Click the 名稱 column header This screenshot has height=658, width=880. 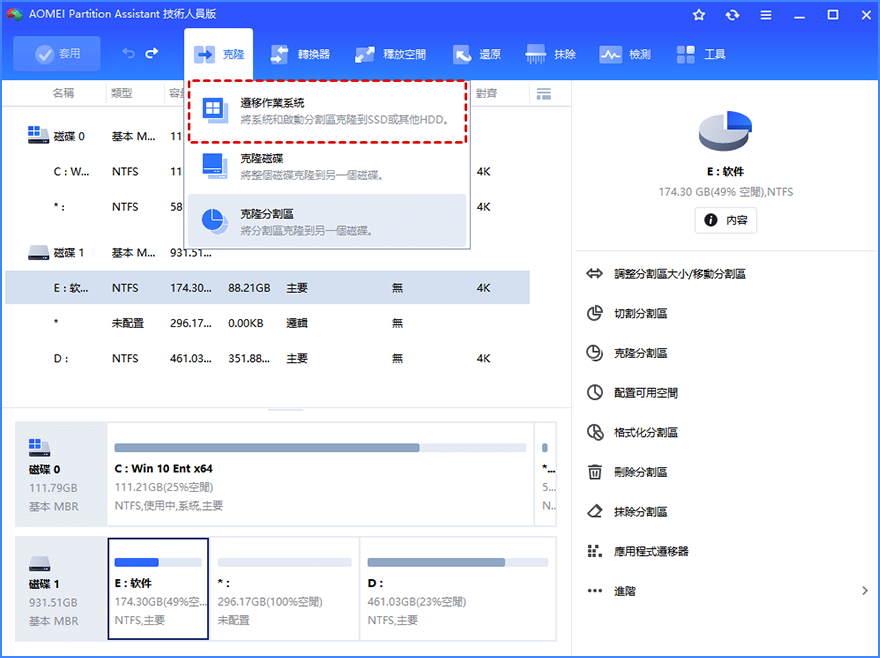(x=63, y=93)
